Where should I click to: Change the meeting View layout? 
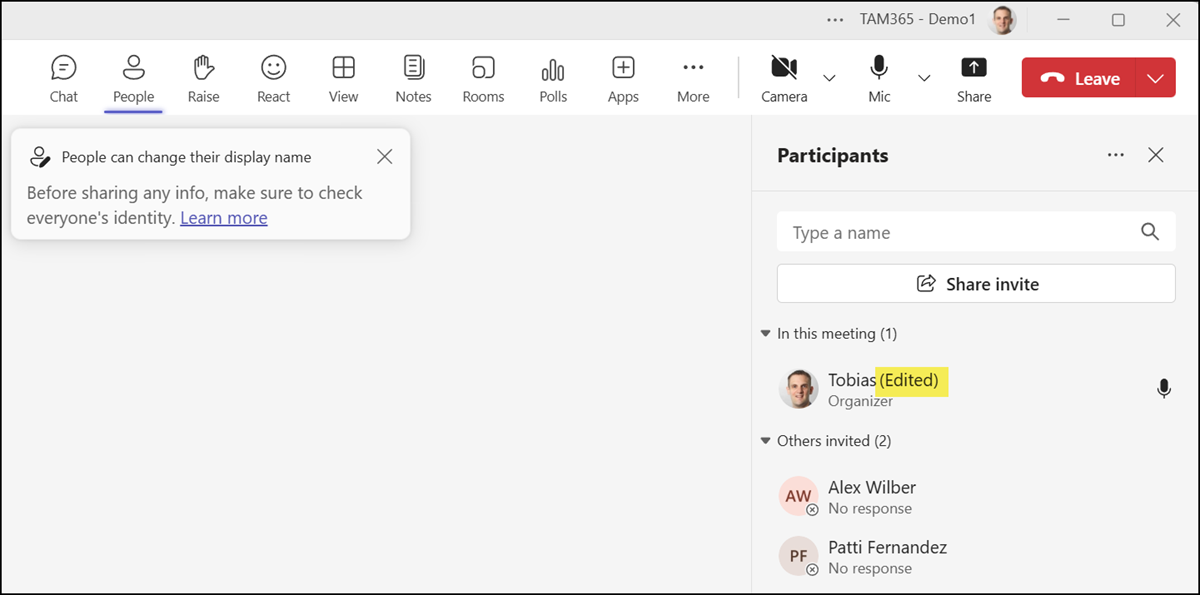[343, 79]
